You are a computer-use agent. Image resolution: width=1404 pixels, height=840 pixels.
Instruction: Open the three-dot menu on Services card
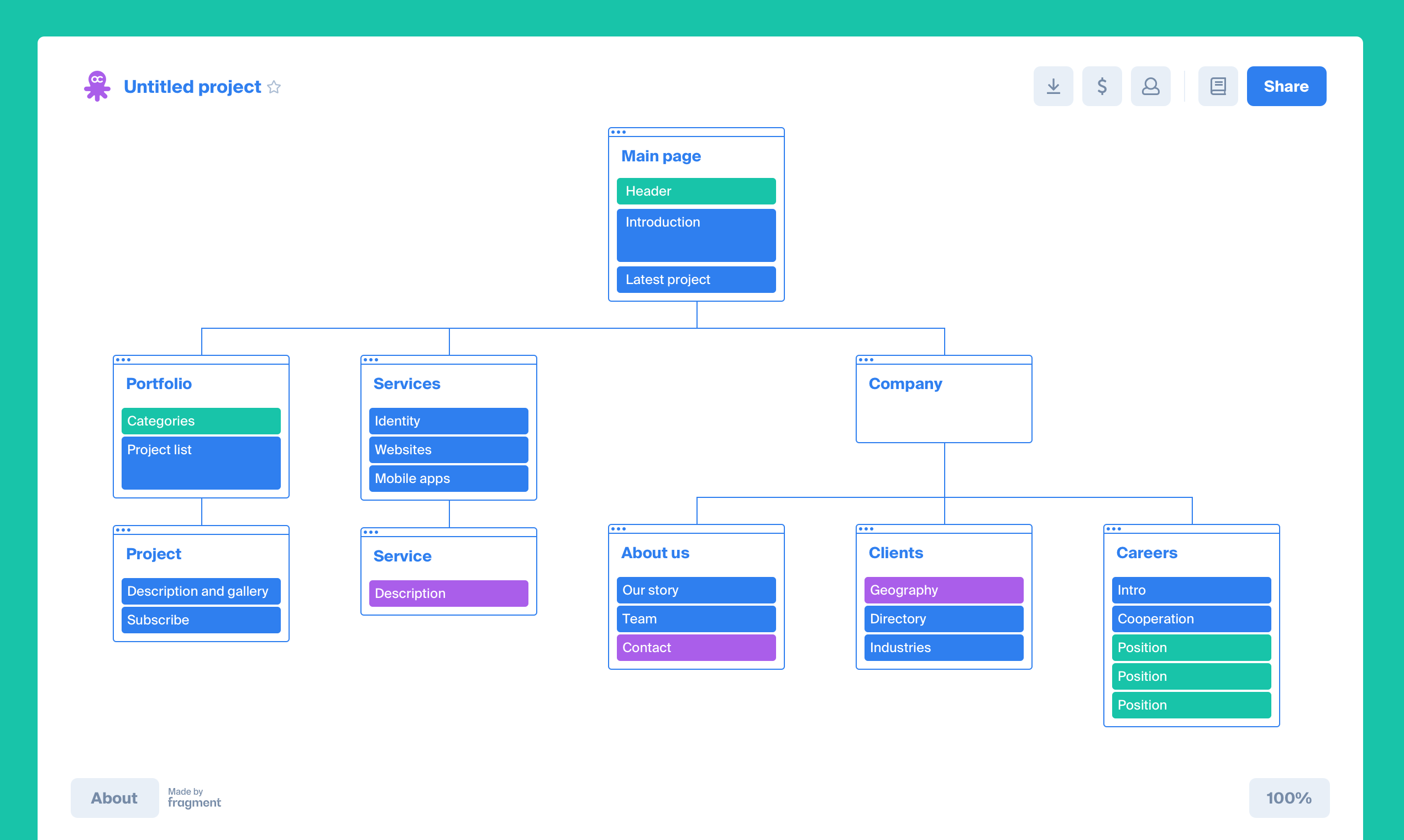pos(370,360)
